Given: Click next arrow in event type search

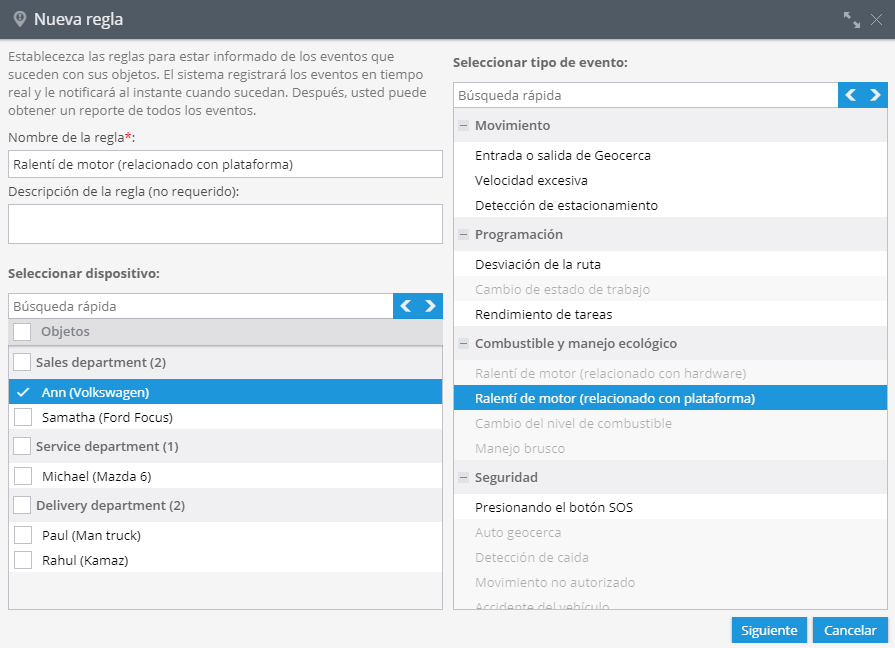Looking at the screenshot, I should [x=875, y=95].
